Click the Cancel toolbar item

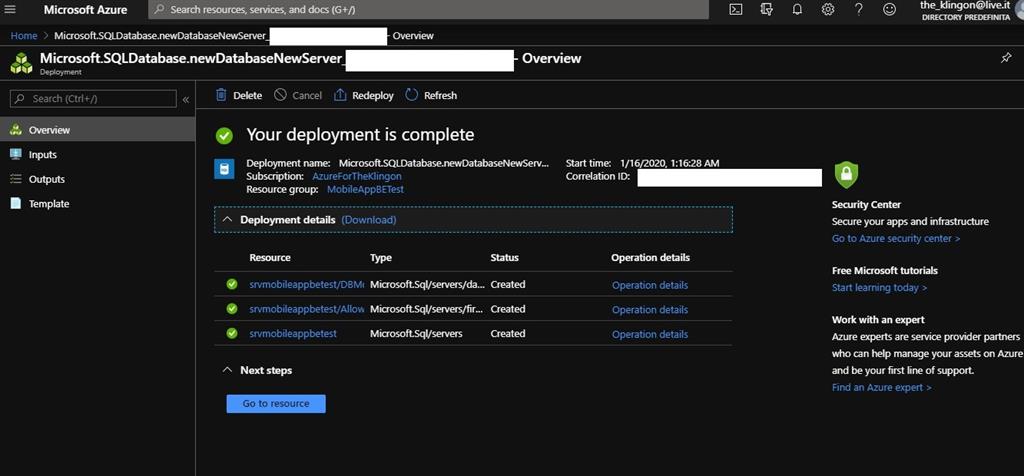298,95
